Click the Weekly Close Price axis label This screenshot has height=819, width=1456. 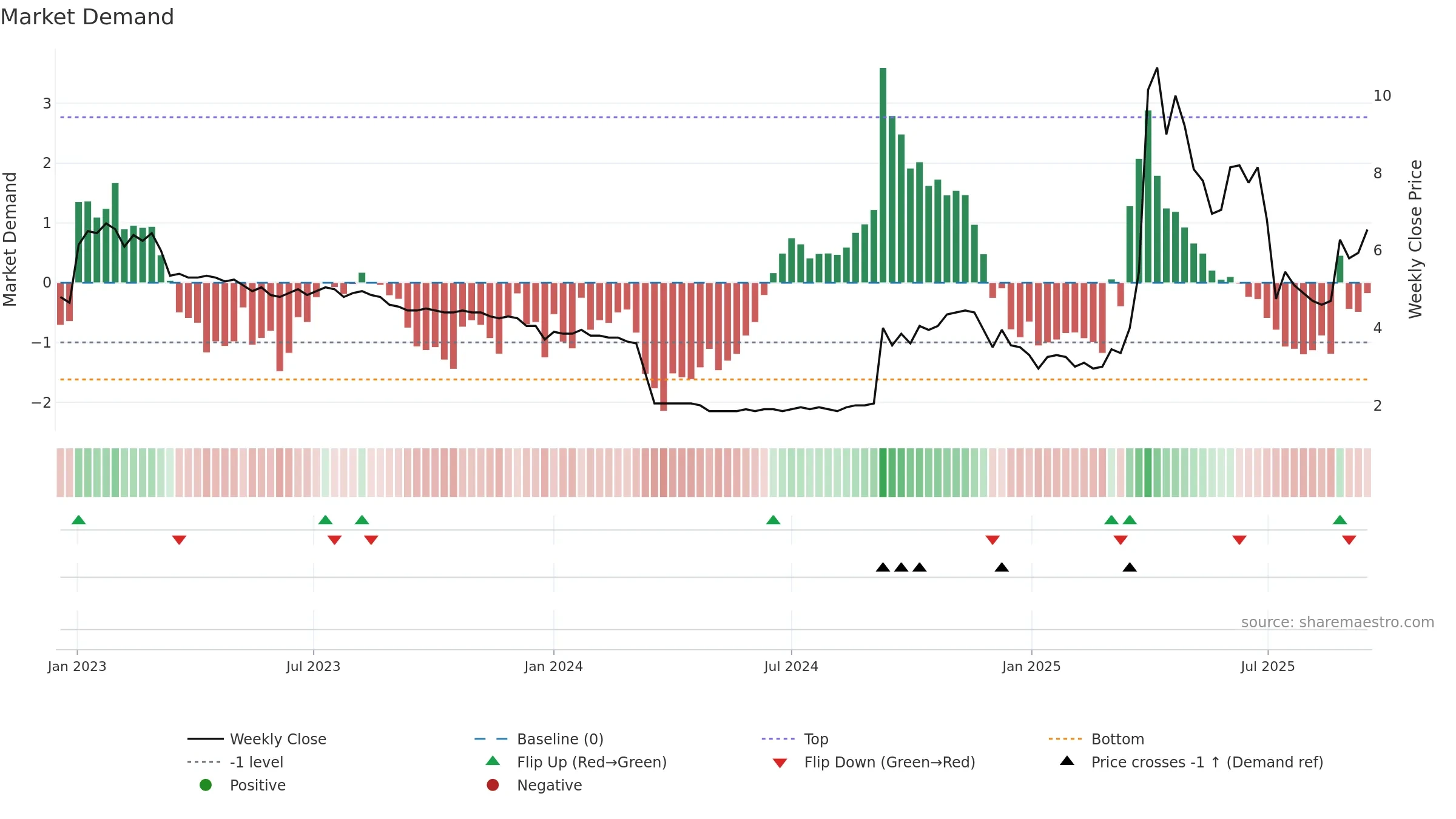(x=1415, y=239)
